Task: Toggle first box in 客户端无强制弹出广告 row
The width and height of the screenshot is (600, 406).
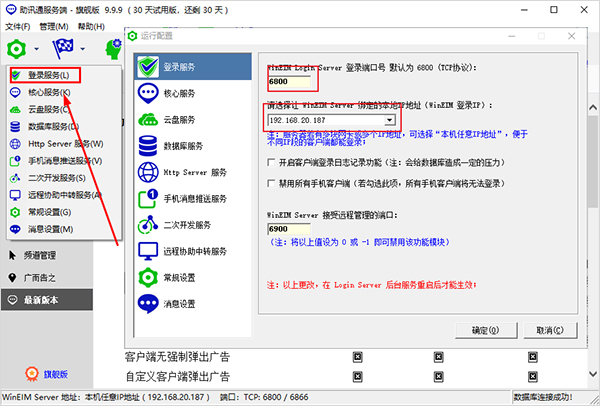Action: (357, 357)
